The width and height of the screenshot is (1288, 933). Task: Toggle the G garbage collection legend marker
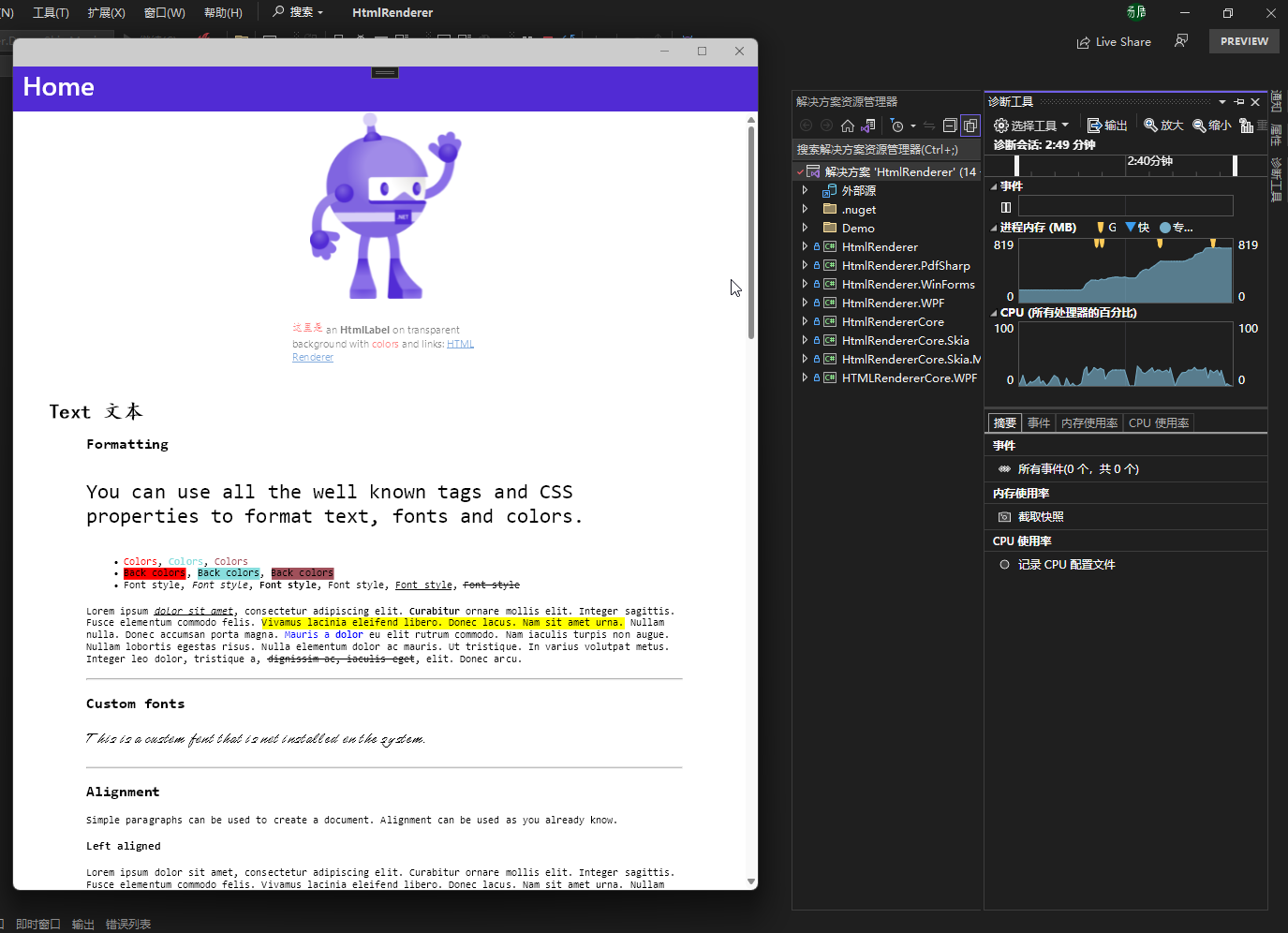pyautogui.click(x=1106, y=228)
